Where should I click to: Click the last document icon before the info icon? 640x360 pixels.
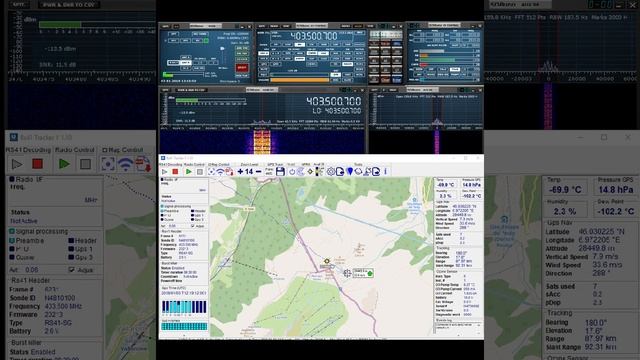click(x=376, y=172)
